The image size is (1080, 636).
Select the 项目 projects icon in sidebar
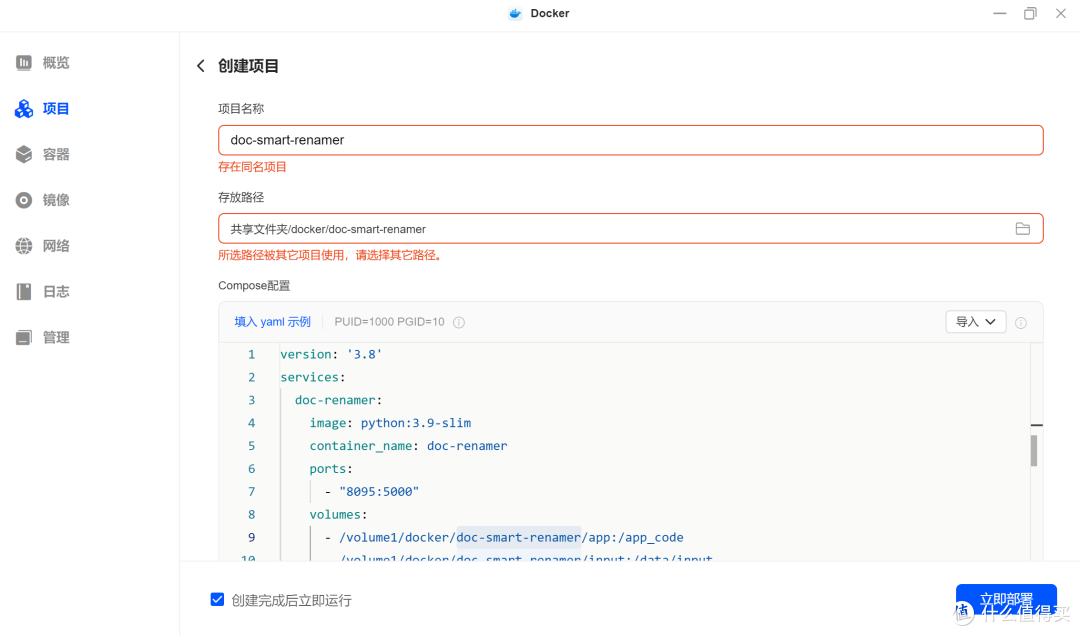pos(24,109)
